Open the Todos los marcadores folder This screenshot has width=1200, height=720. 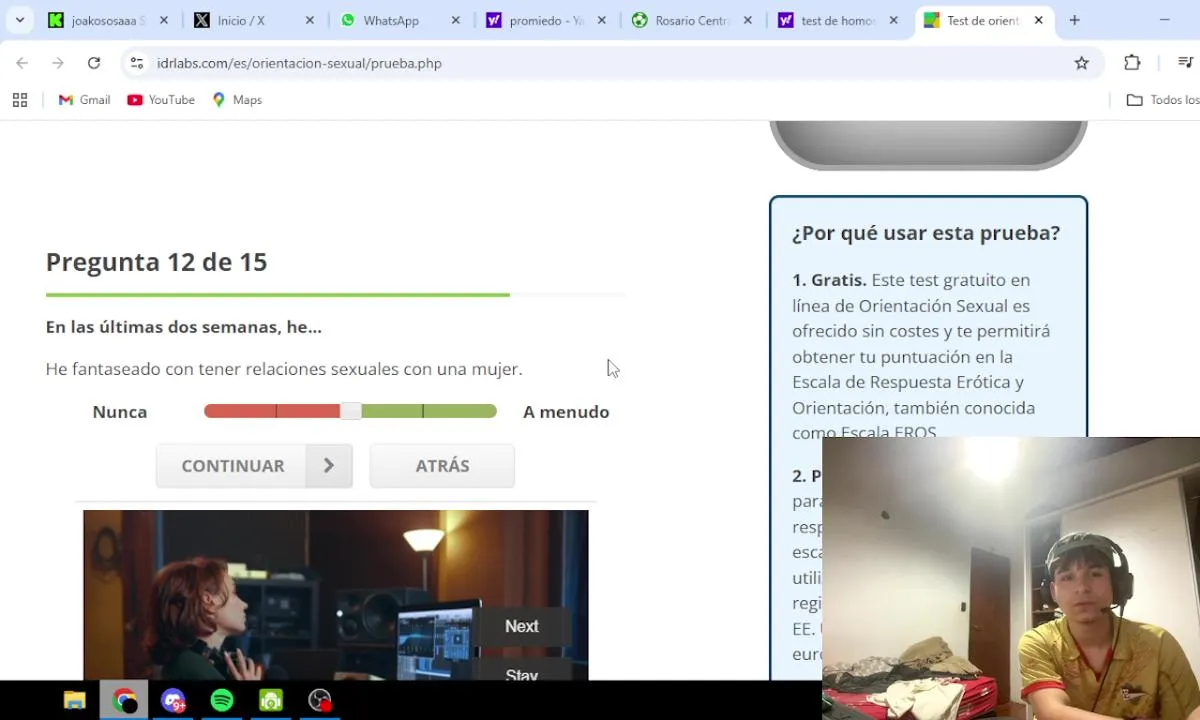click(x=1163, y=100)
